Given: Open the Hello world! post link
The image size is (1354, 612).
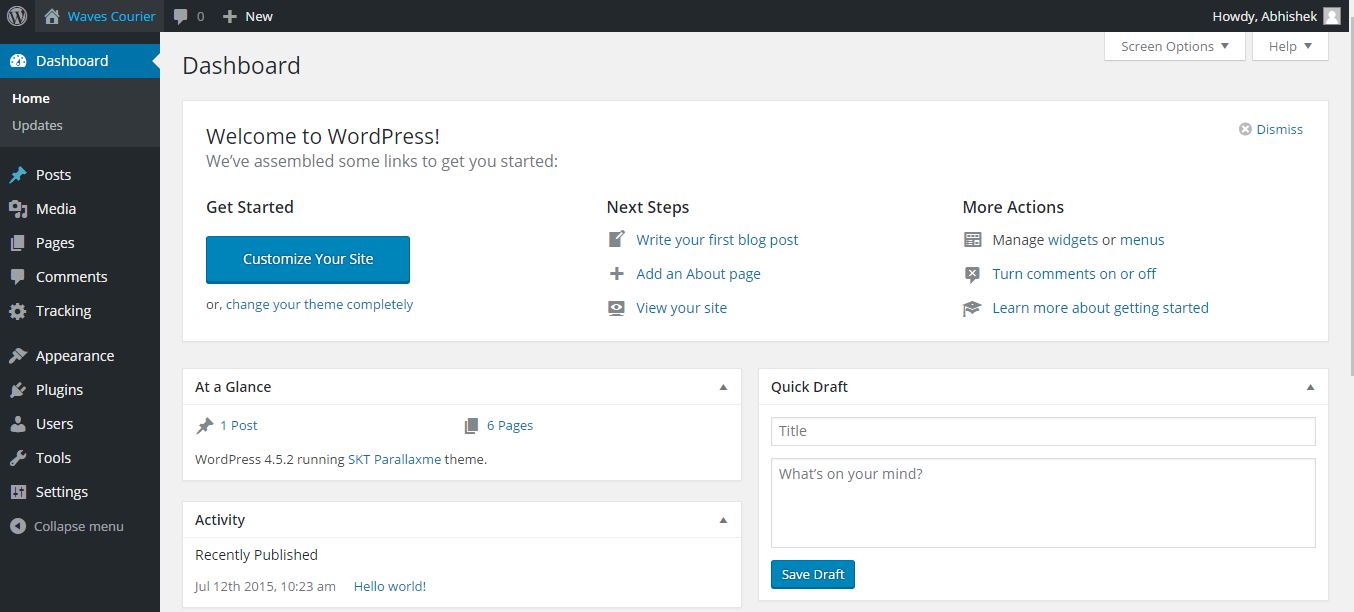Looking at the screenshot, I should click(390, 587).
